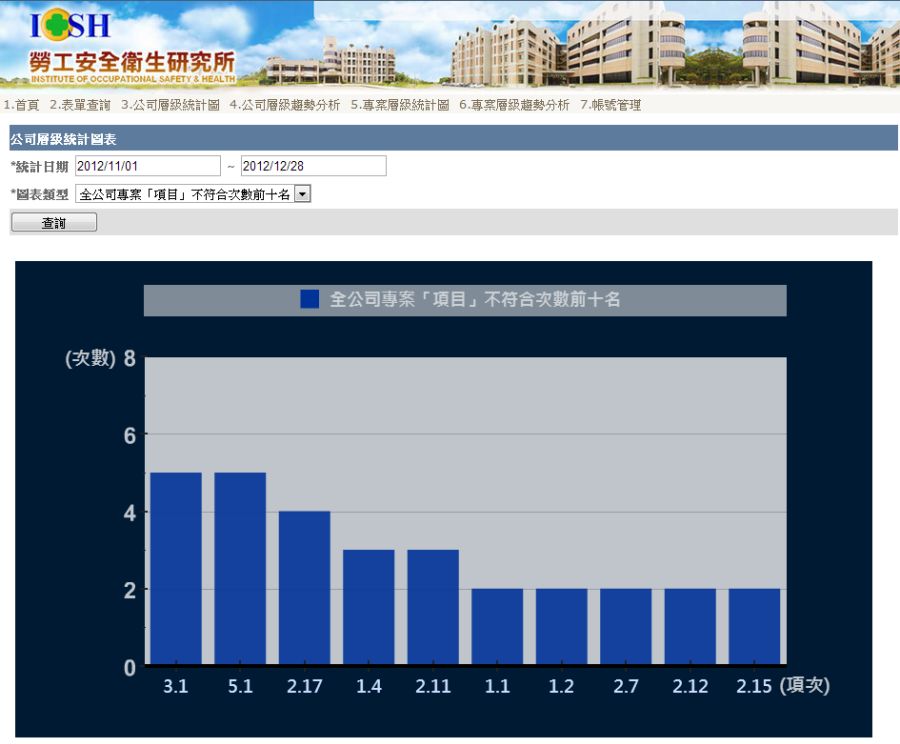Click the end date field 2012/12/28
The width and height of the screenshot is (900, 744).
313,166
